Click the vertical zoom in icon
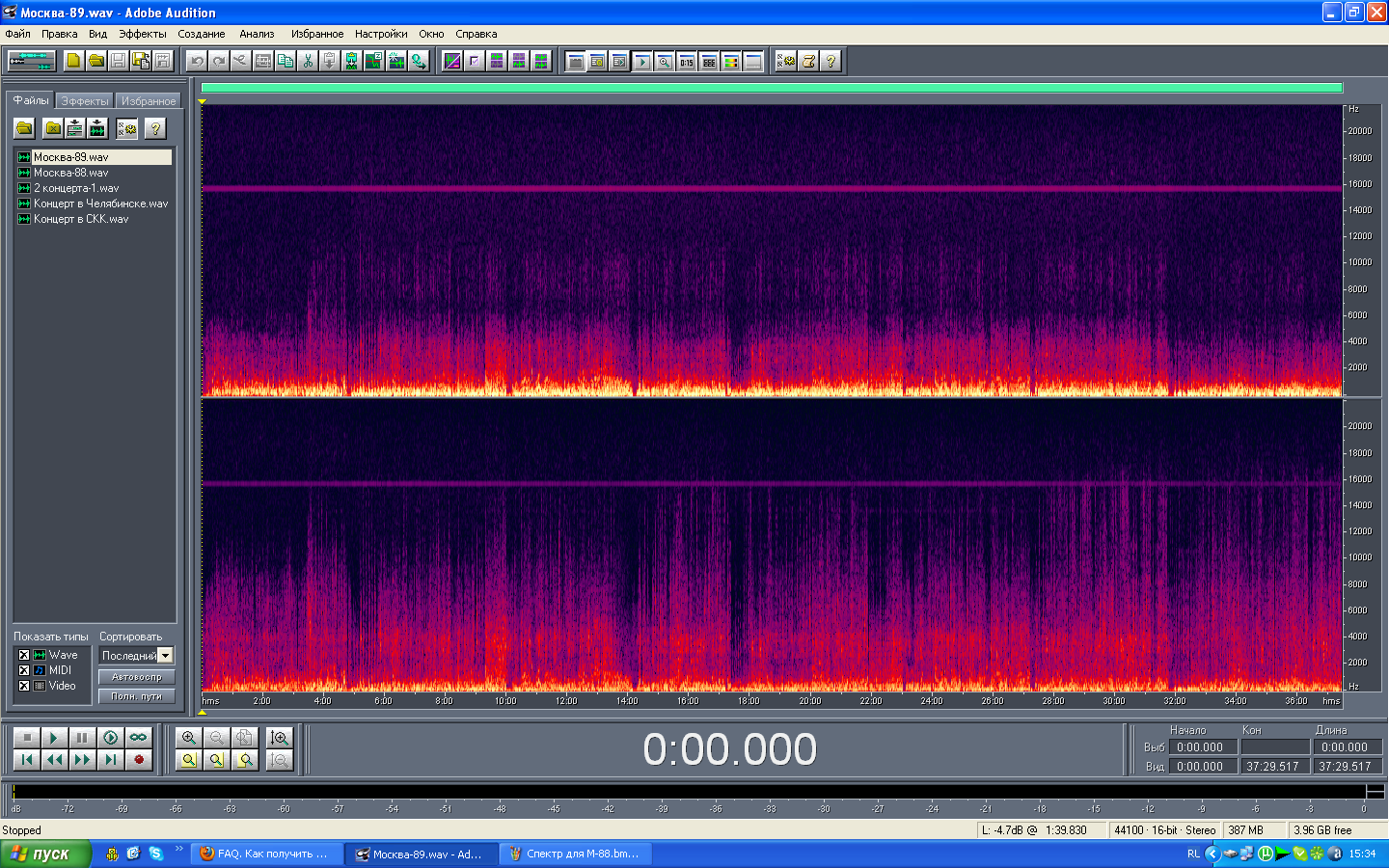Screen dimensions: 1389x868 280,738
